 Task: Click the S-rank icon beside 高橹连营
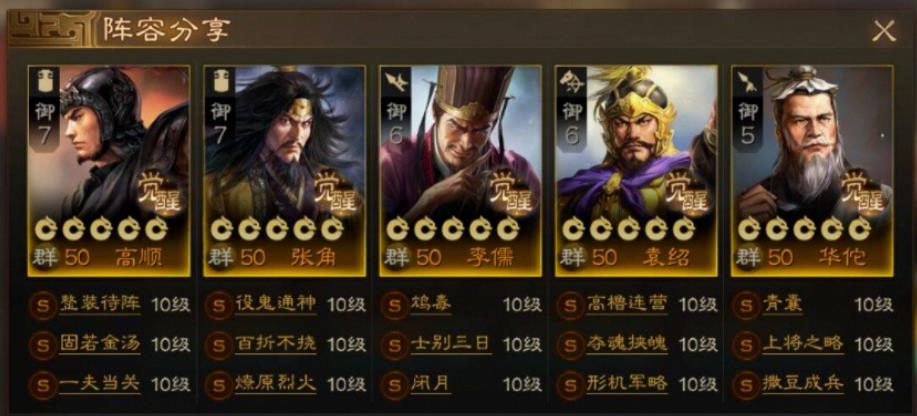coord(570,305)
